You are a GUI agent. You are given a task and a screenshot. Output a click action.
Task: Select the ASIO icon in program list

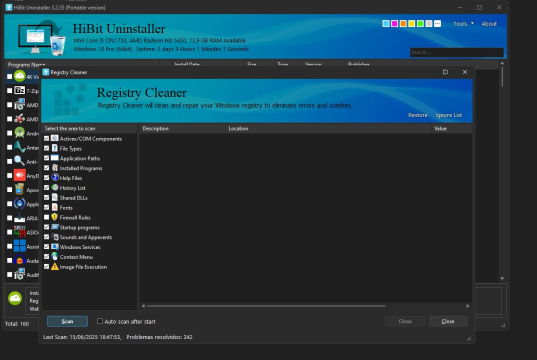pos(20,232)
